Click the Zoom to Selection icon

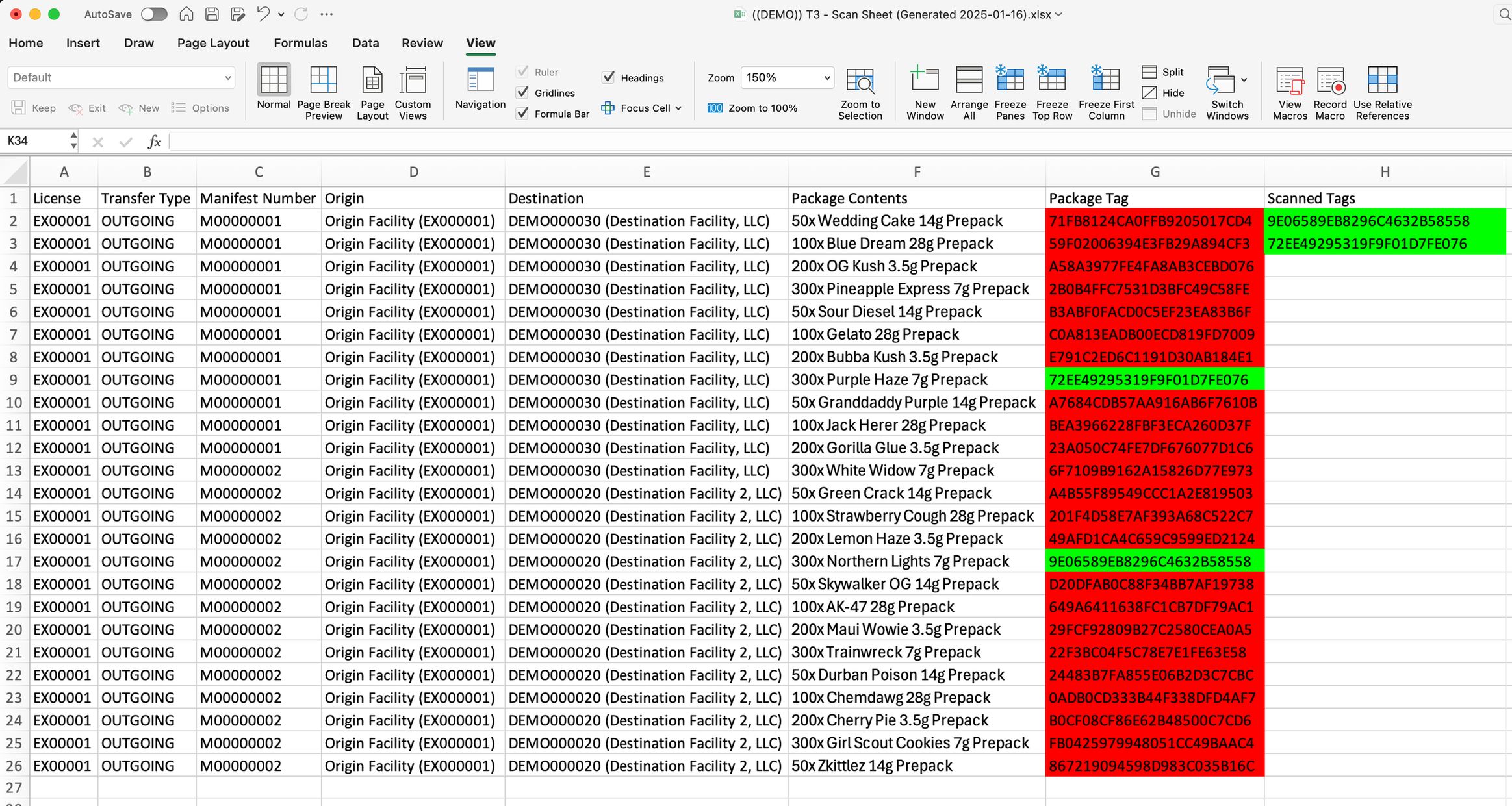pos(860,81)
